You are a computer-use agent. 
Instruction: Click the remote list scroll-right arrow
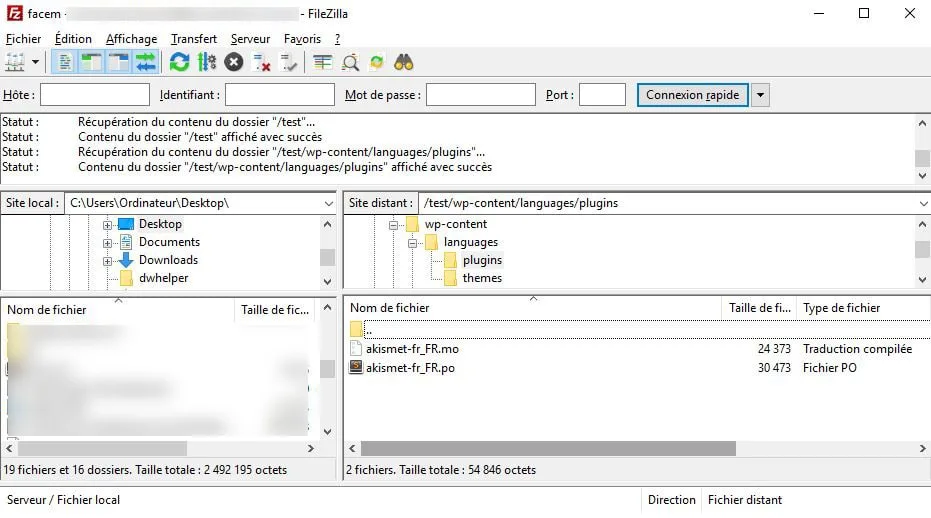[922, 448]
